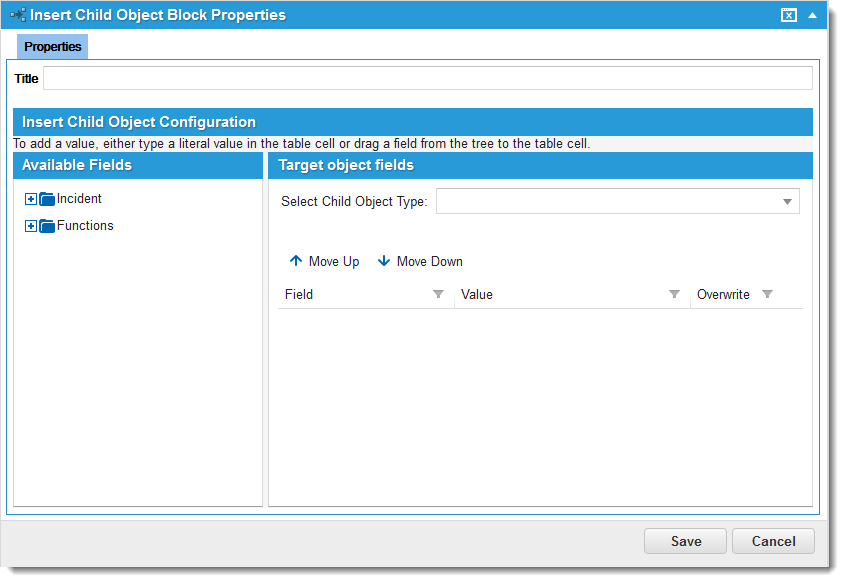The height and width of the screenshot is (582, 844).
Task: Expand the Incident tree node
Action: 29,198
